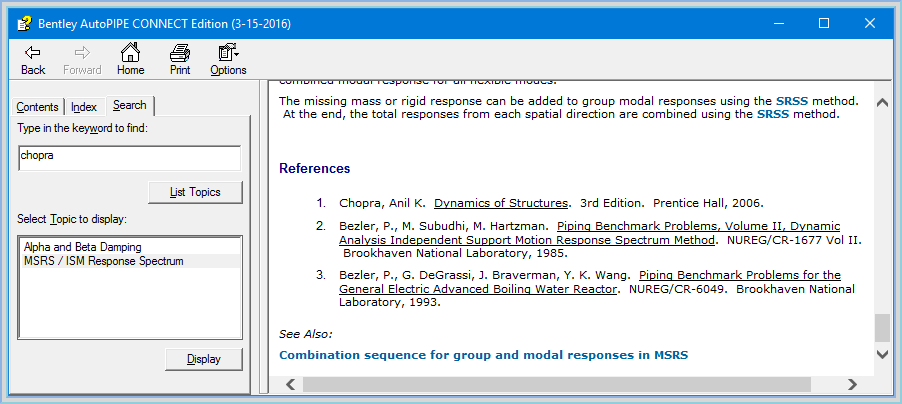Click the horizontal scrollbar thumb
The width and height of the screenshot is (902, 404).
click(x=556, y=384)
